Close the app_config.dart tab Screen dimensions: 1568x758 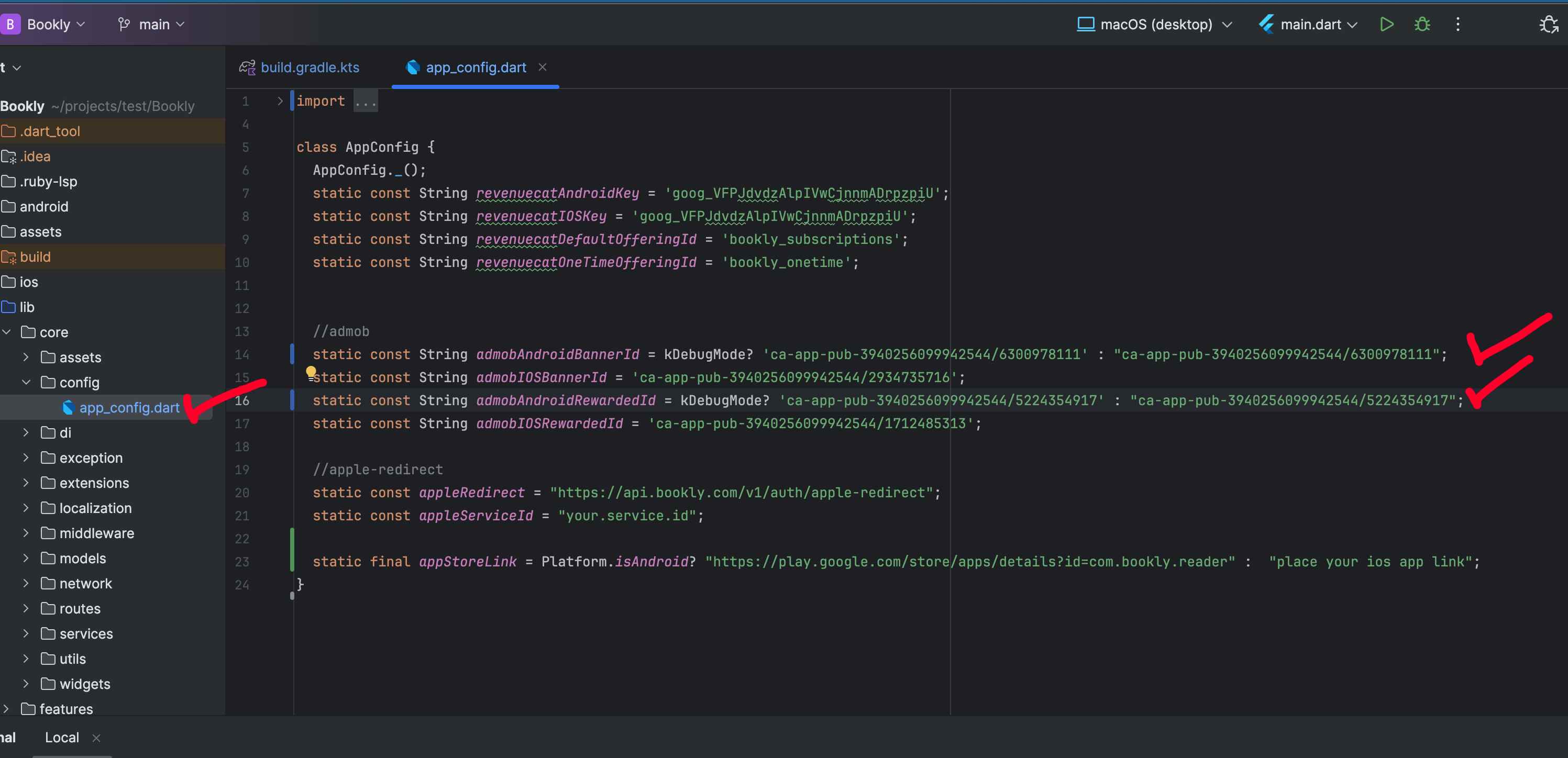coord(543,67)
